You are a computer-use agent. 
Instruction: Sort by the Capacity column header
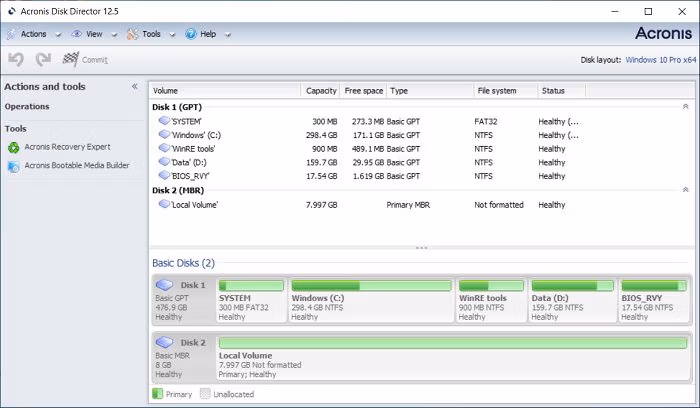coord(321,91)
